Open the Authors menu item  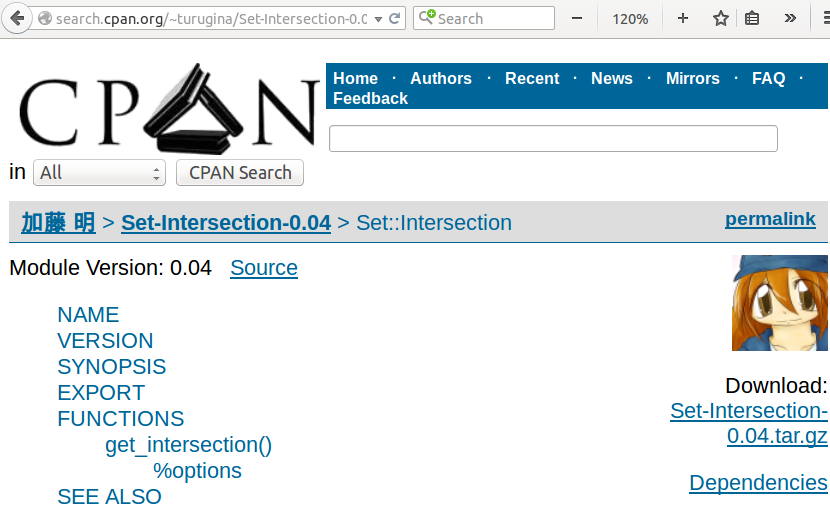click(440, 78)
